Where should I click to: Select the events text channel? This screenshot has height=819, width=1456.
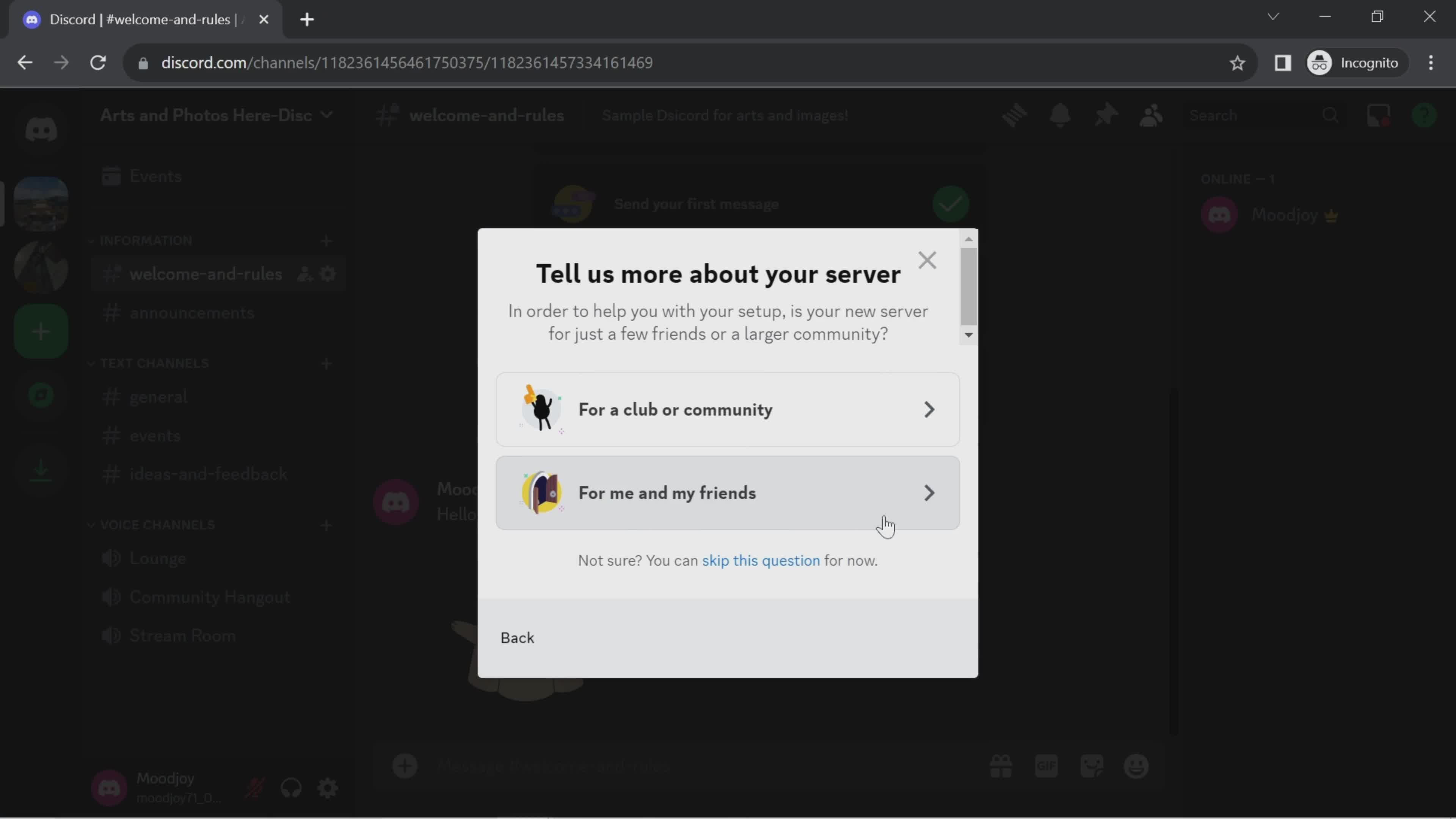(x=218, y=436)
